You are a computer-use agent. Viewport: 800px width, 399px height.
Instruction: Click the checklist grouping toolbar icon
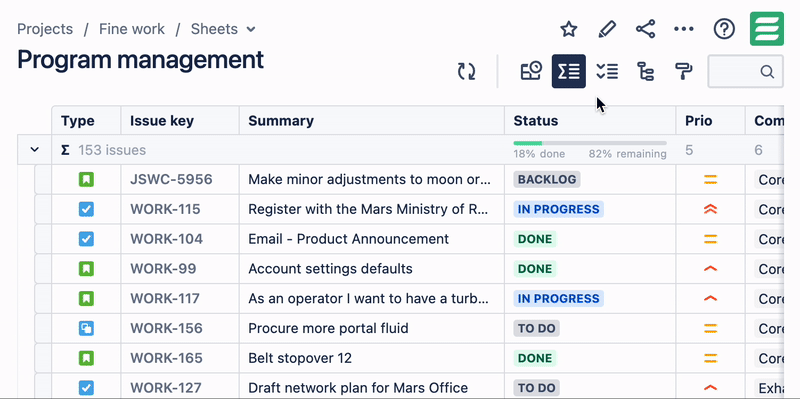point(607,71)
